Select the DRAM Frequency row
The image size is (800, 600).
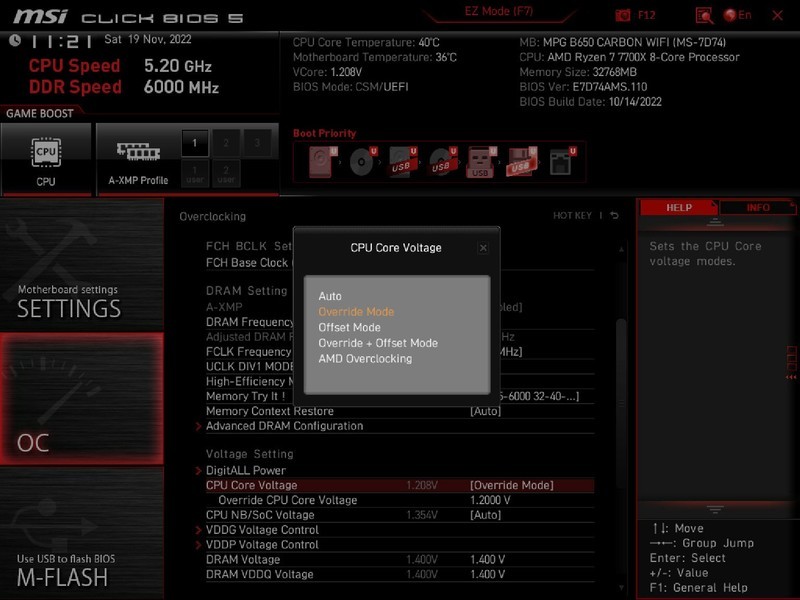pyautogui.click(x=399, y=322)
